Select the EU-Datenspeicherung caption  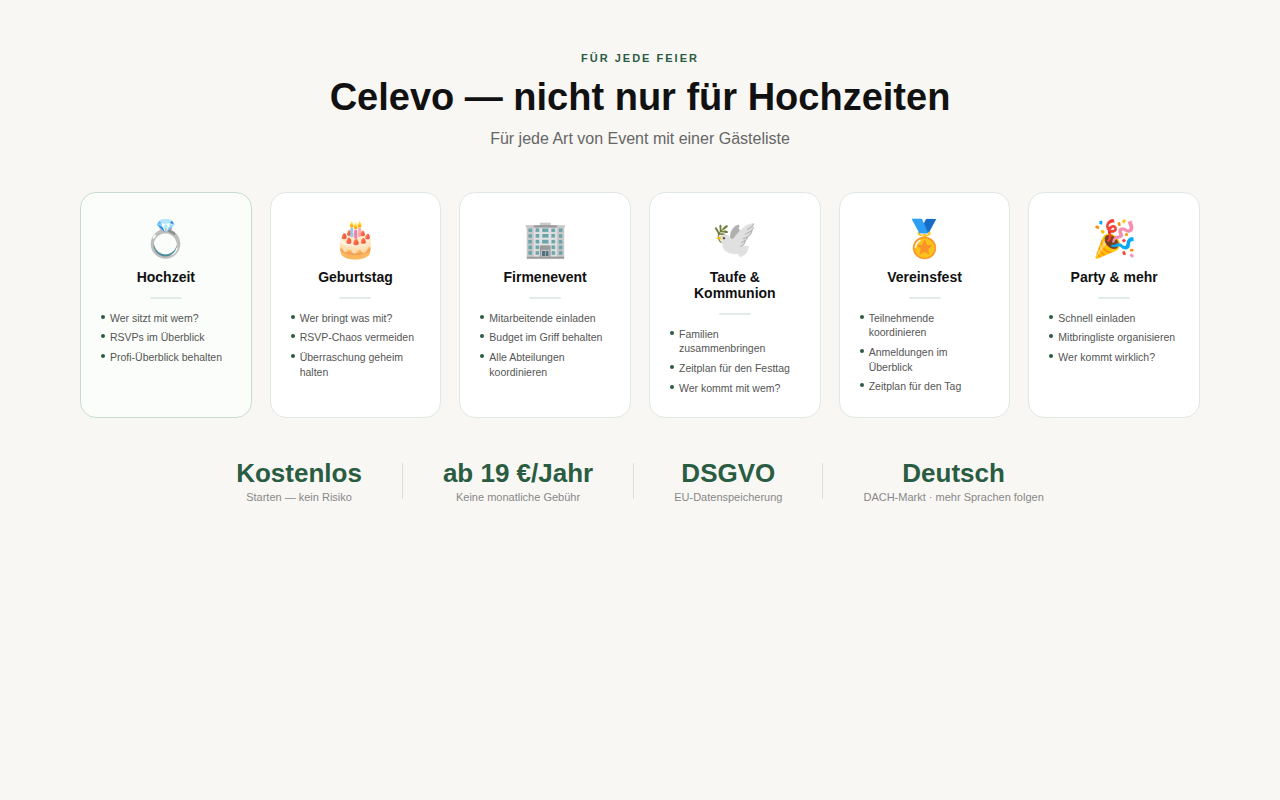(x=728, y=497)
